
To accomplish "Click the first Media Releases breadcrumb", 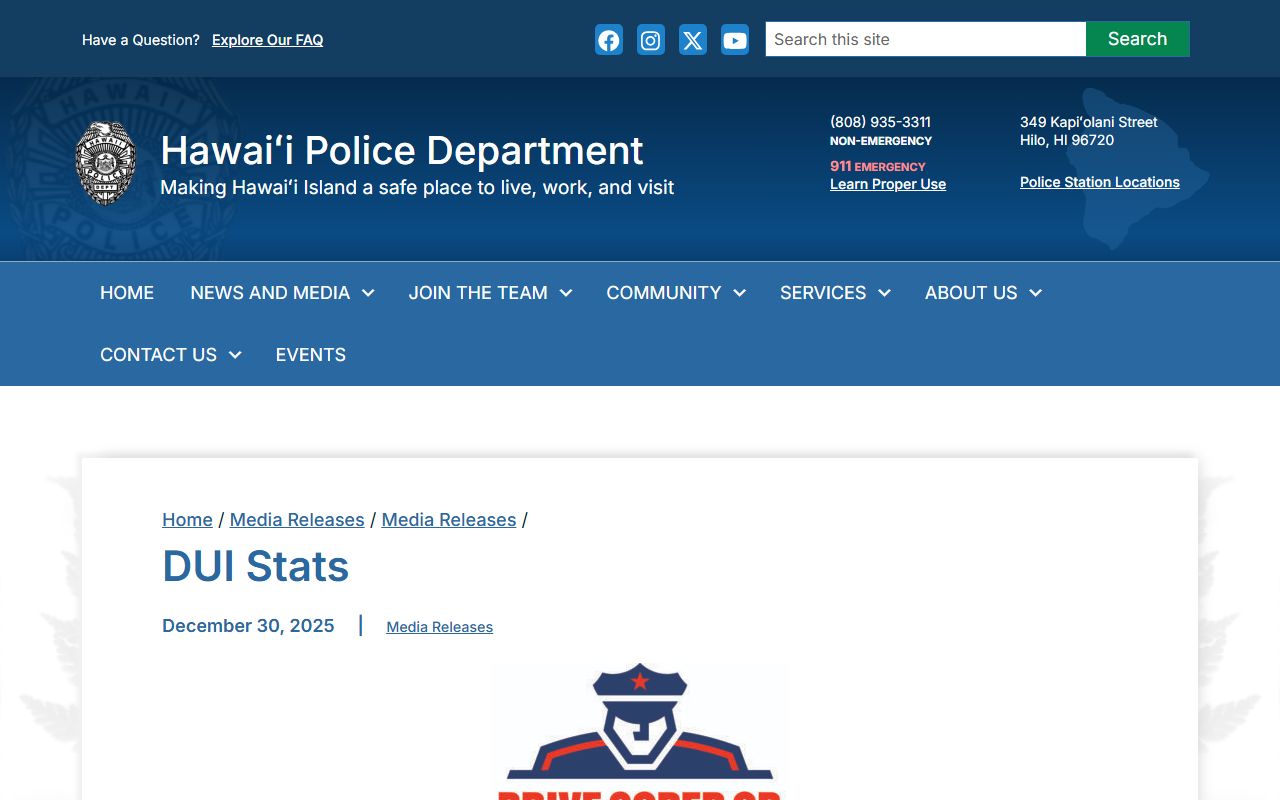I will [297, 520].
